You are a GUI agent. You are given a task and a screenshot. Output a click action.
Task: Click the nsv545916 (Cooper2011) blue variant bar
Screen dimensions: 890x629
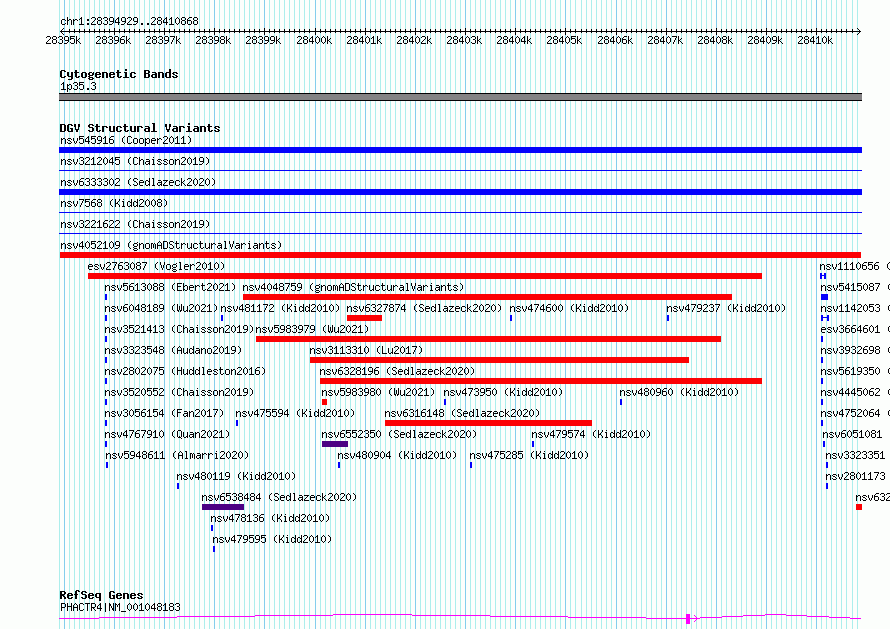[x=460, y=150]
